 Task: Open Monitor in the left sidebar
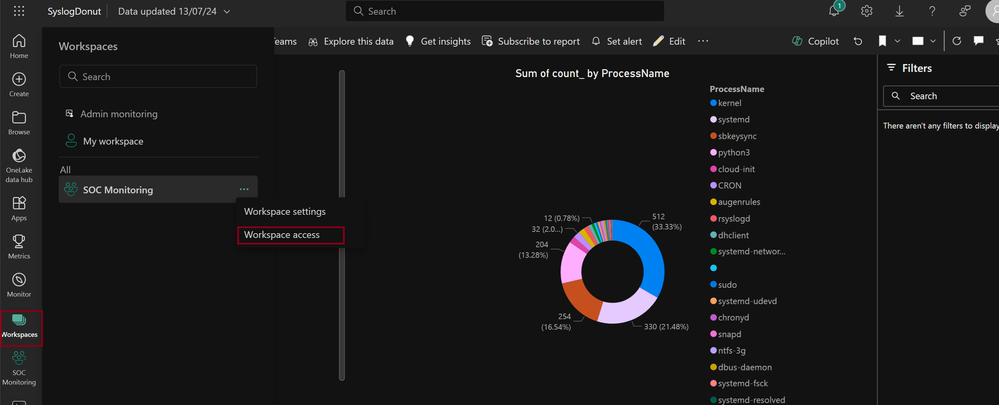pos(19,285)
